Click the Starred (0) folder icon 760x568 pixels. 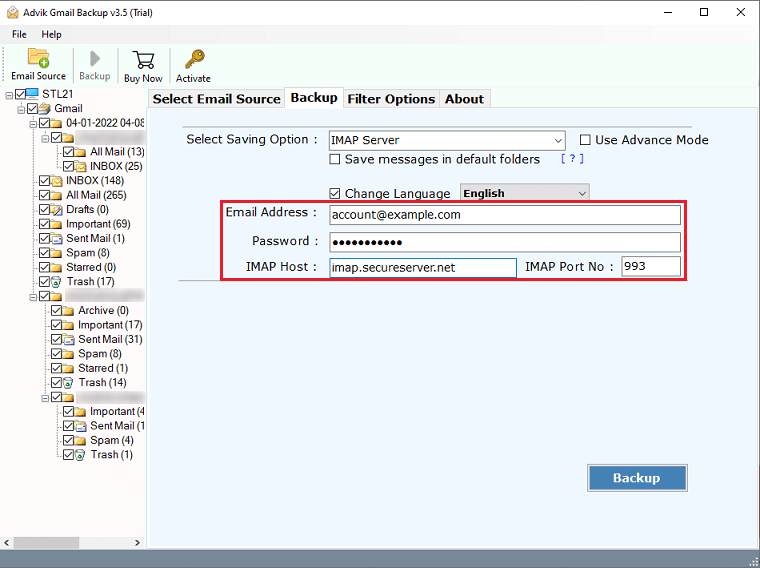(57, 267)
